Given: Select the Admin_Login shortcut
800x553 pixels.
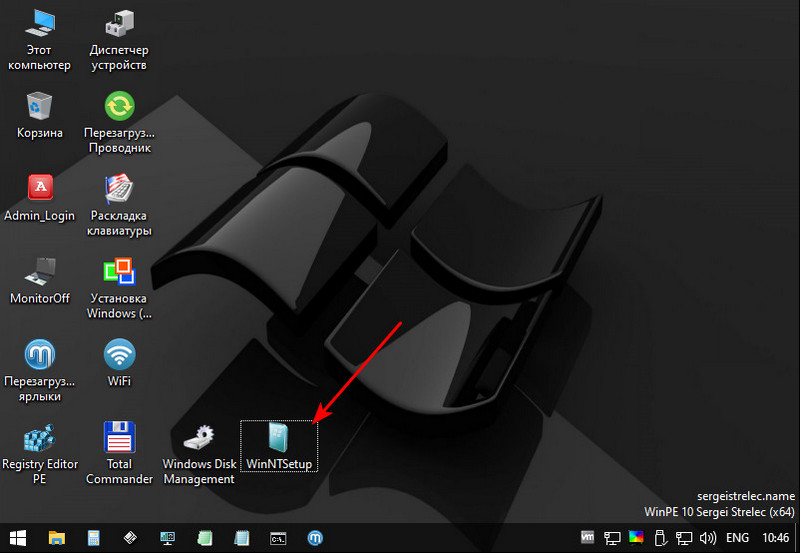Looking at the screenshot, I should [x=40, y=198].
